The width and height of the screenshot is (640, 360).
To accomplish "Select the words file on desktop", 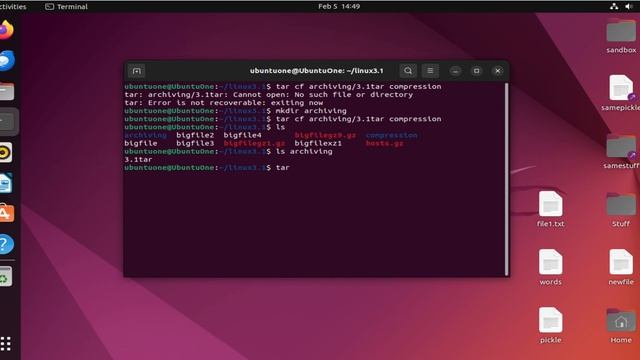I will tap(550, 267).
